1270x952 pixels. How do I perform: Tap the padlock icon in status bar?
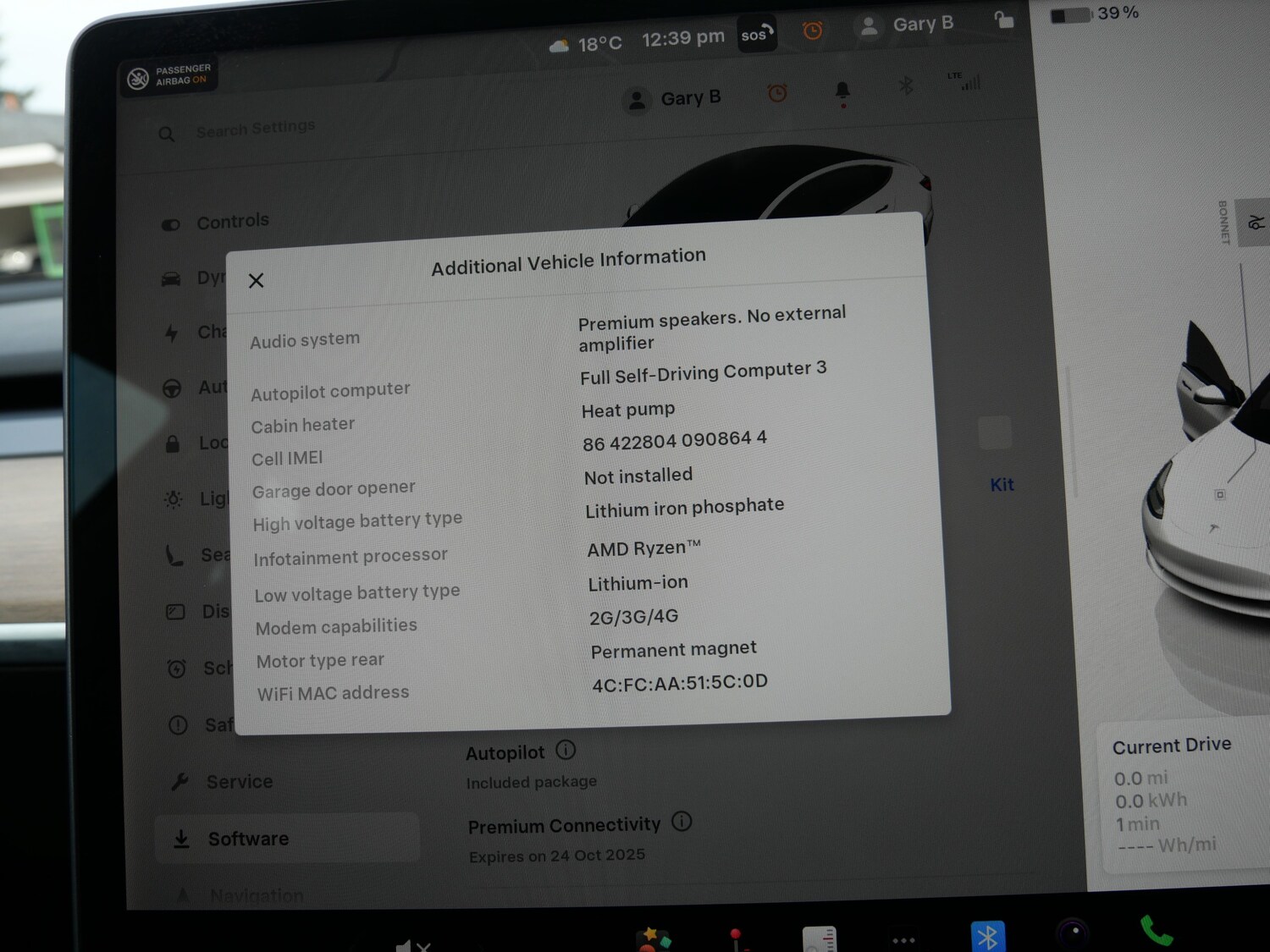pos(1004,20)
